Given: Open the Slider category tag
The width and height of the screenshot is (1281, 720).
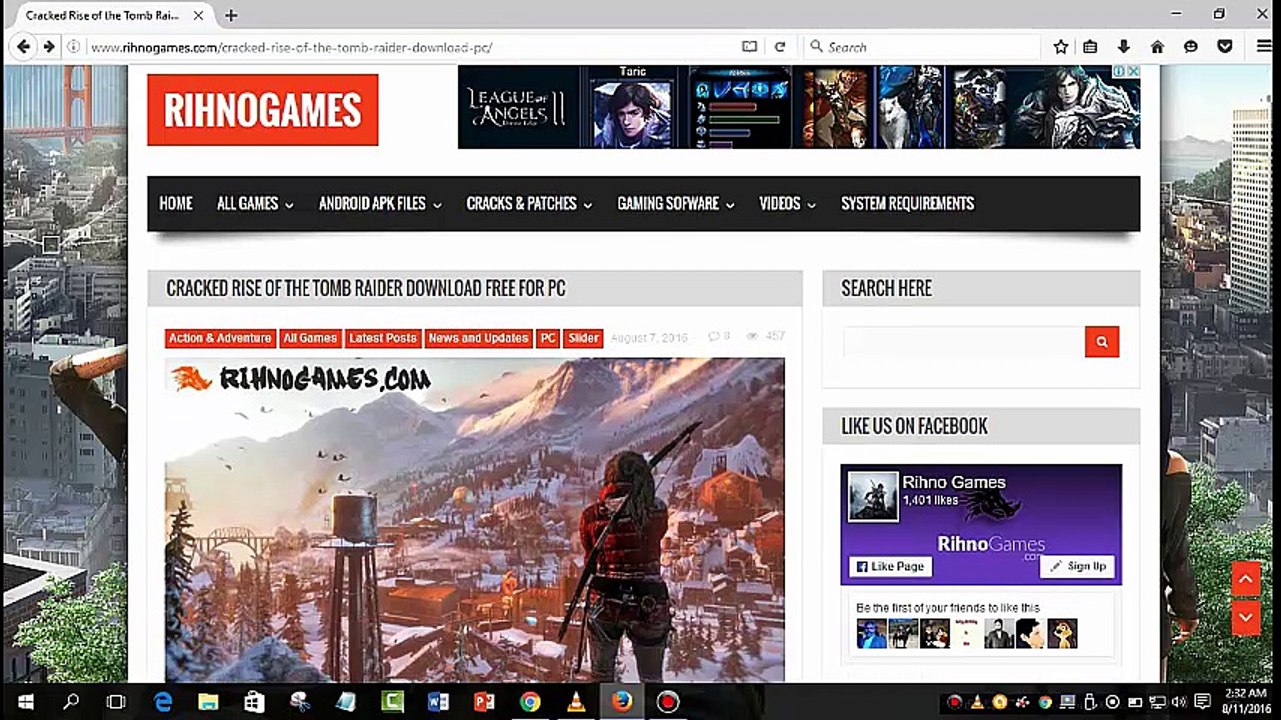Looking at the screenshot, I should (x=584, y=338).
